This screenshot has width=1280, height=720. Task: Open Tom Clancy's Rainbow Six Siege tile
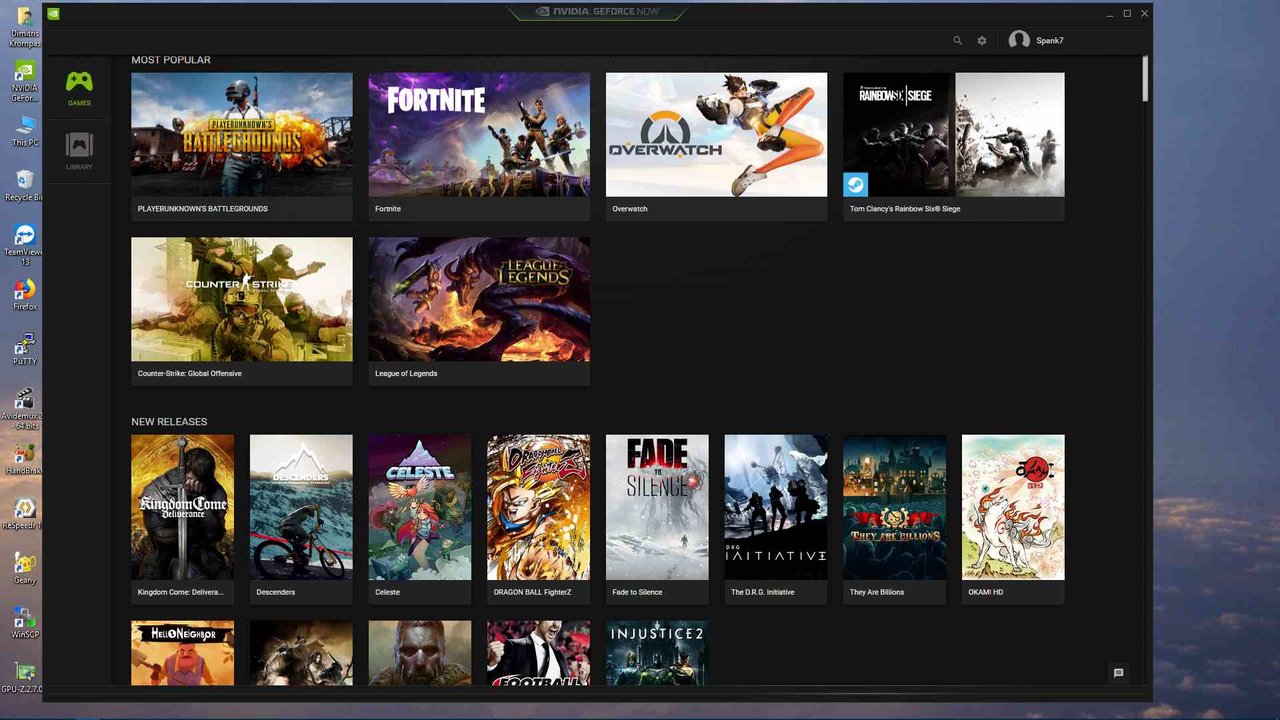tap(954, 146)
